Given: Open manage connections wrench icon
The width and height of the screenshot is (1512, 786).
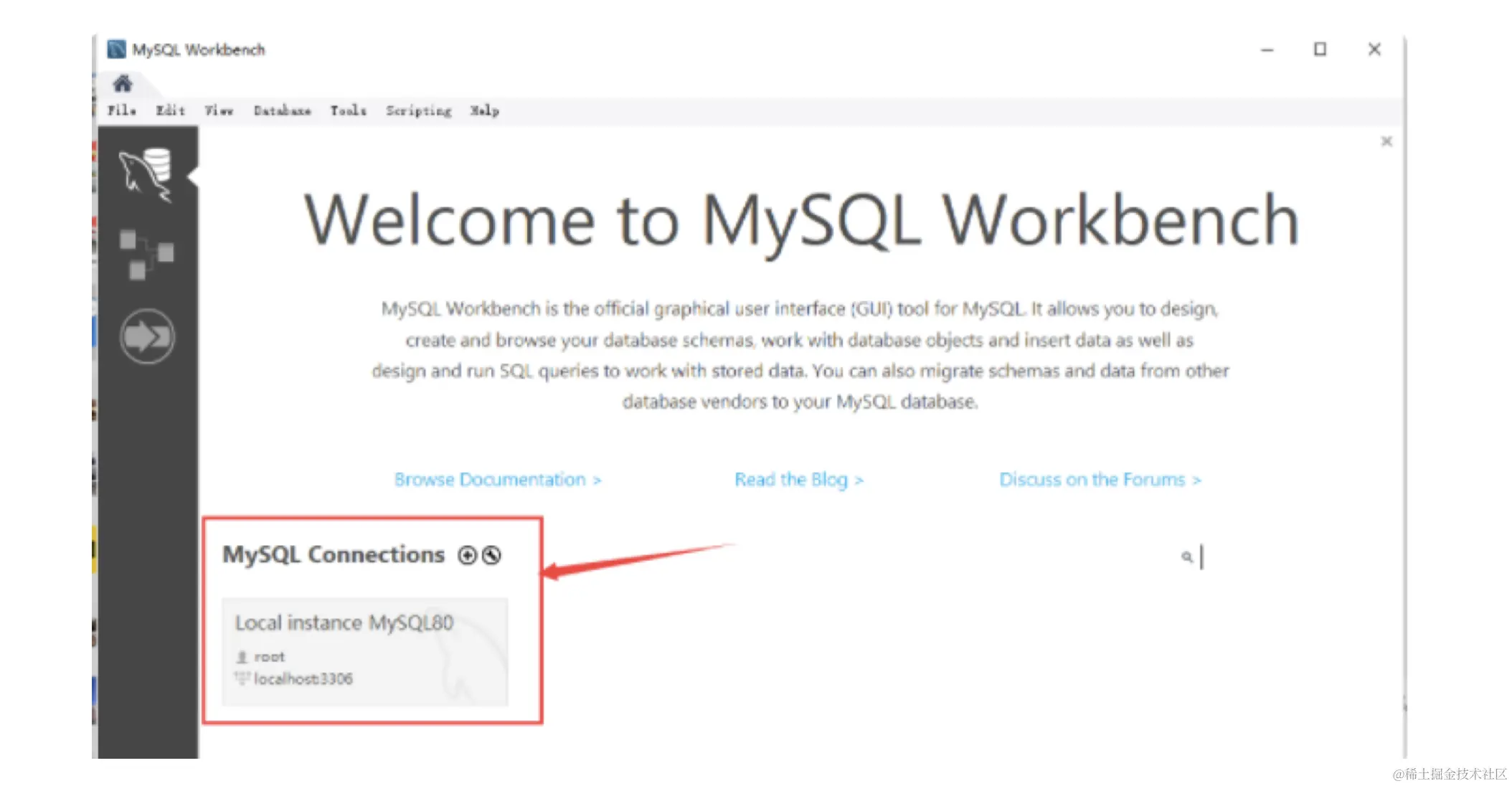Looking at the screenshot, I should click(492, 555).
